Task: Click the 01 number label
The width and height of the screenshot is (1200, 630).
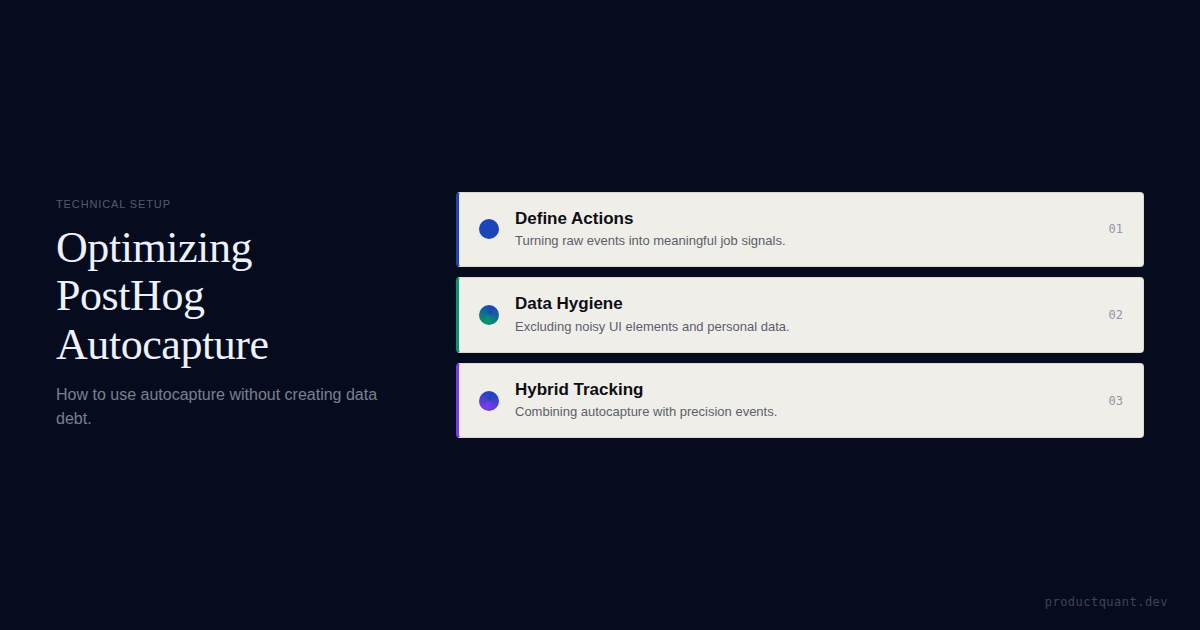Action: click(x=1115, y=229)
